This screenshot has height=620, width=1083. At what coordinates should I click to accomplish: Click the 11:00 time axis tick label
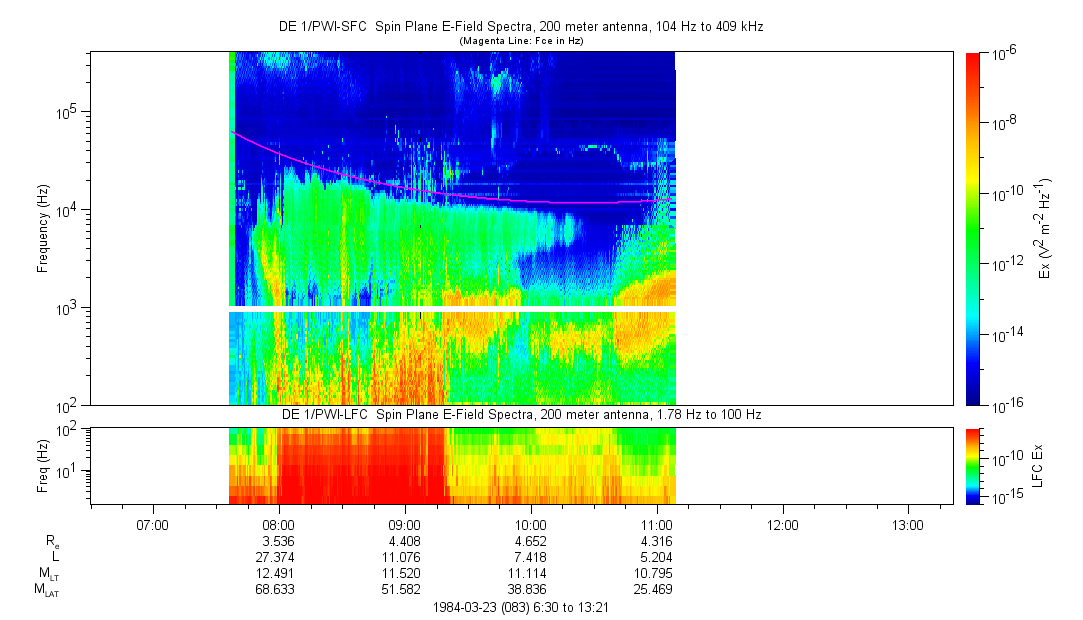pos(656,524)
